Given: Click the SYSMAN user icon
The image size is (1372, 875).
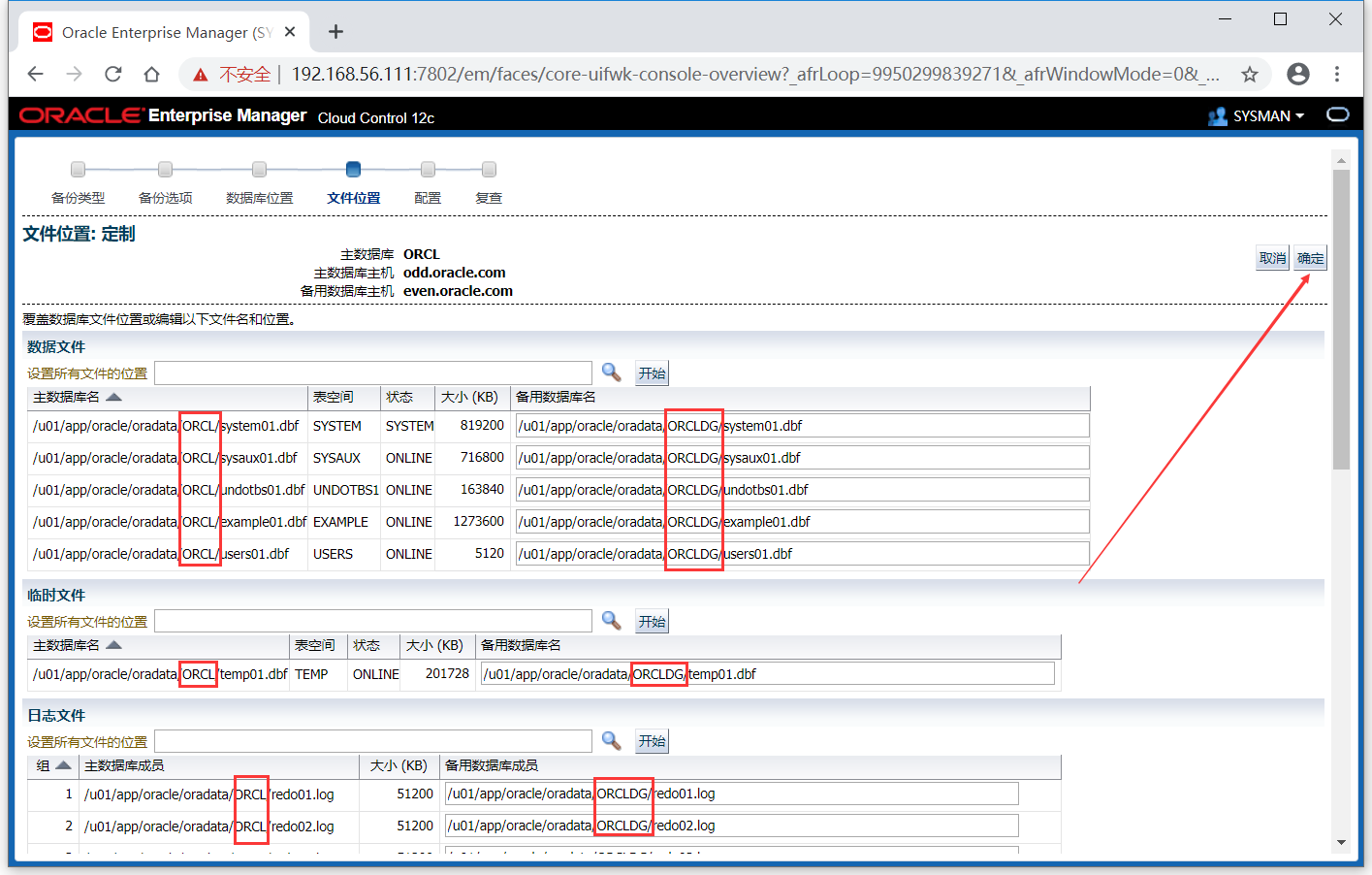Looking at the screenshot, I should 1218,116.
